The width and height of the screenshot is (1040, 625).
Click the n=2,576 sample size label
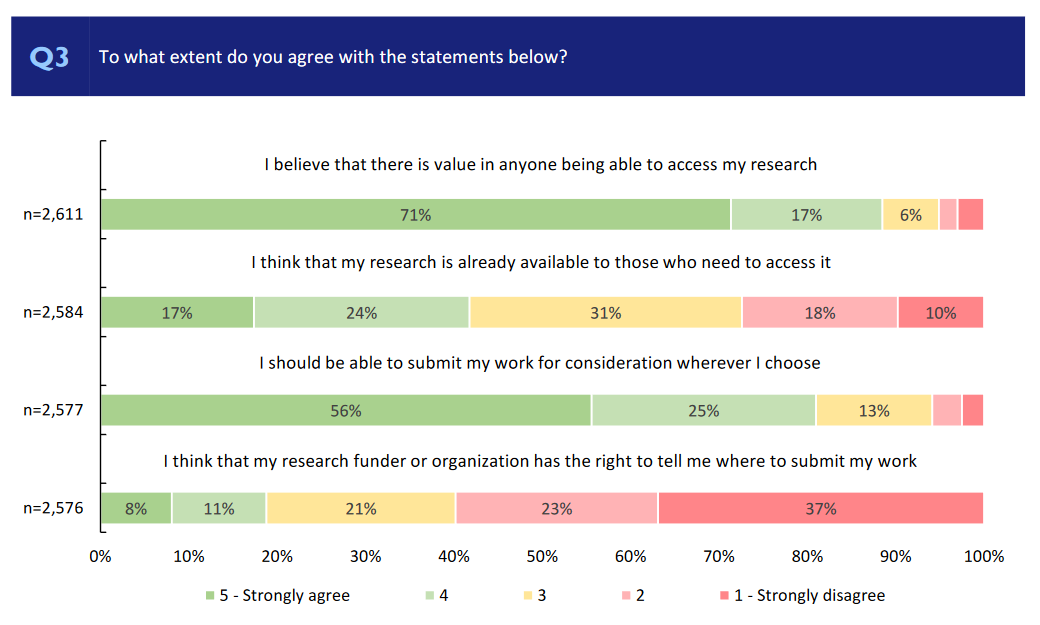pyautogui.click(x=53, y=509)
